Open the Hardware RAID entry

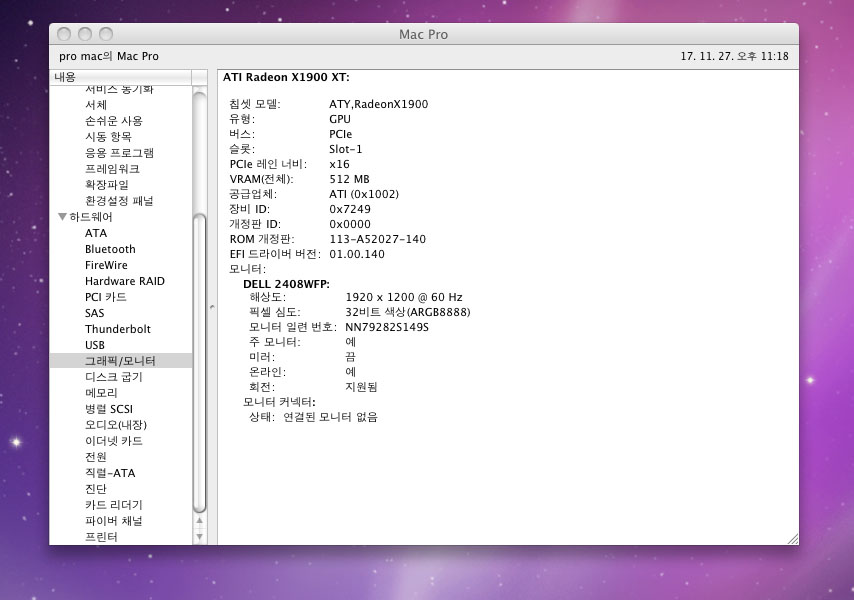click(x=124, y=281)
